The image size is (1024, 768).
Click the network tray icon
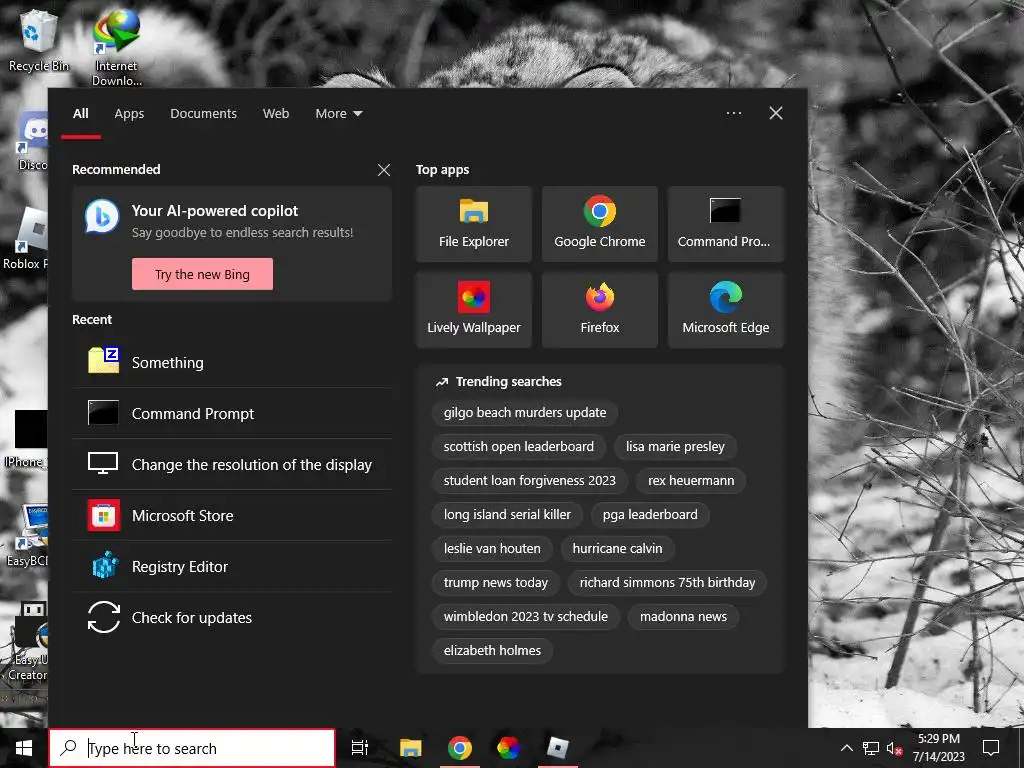click(x=871, y=748)
